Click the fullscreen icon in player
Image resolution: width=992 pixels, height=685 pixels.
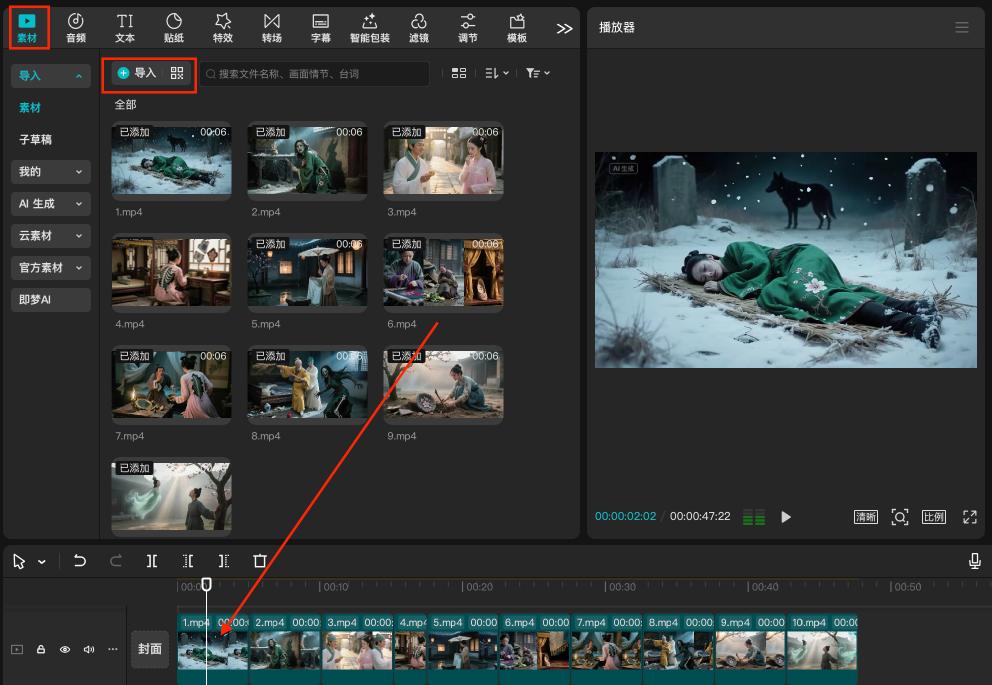969,517
